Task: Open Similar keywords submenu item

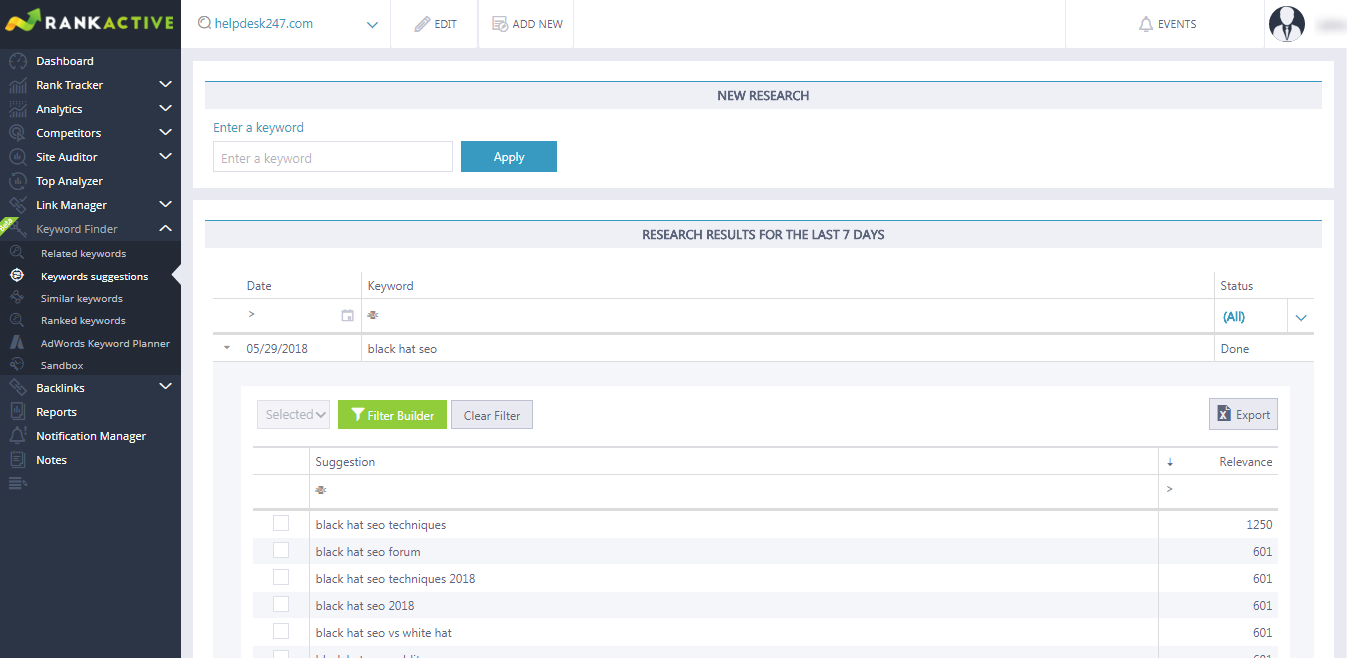Action: click(x=82, y=299)
